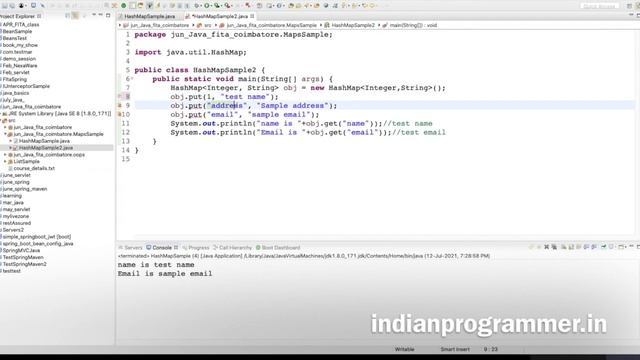
Task: Click Pin Console icon in console toolbar
Action: pos(604,247)
